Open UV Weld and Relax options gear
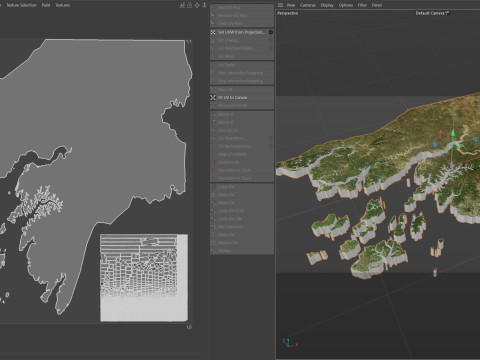The height and width of the screenshot is (360, 480). tap(271, 48)
